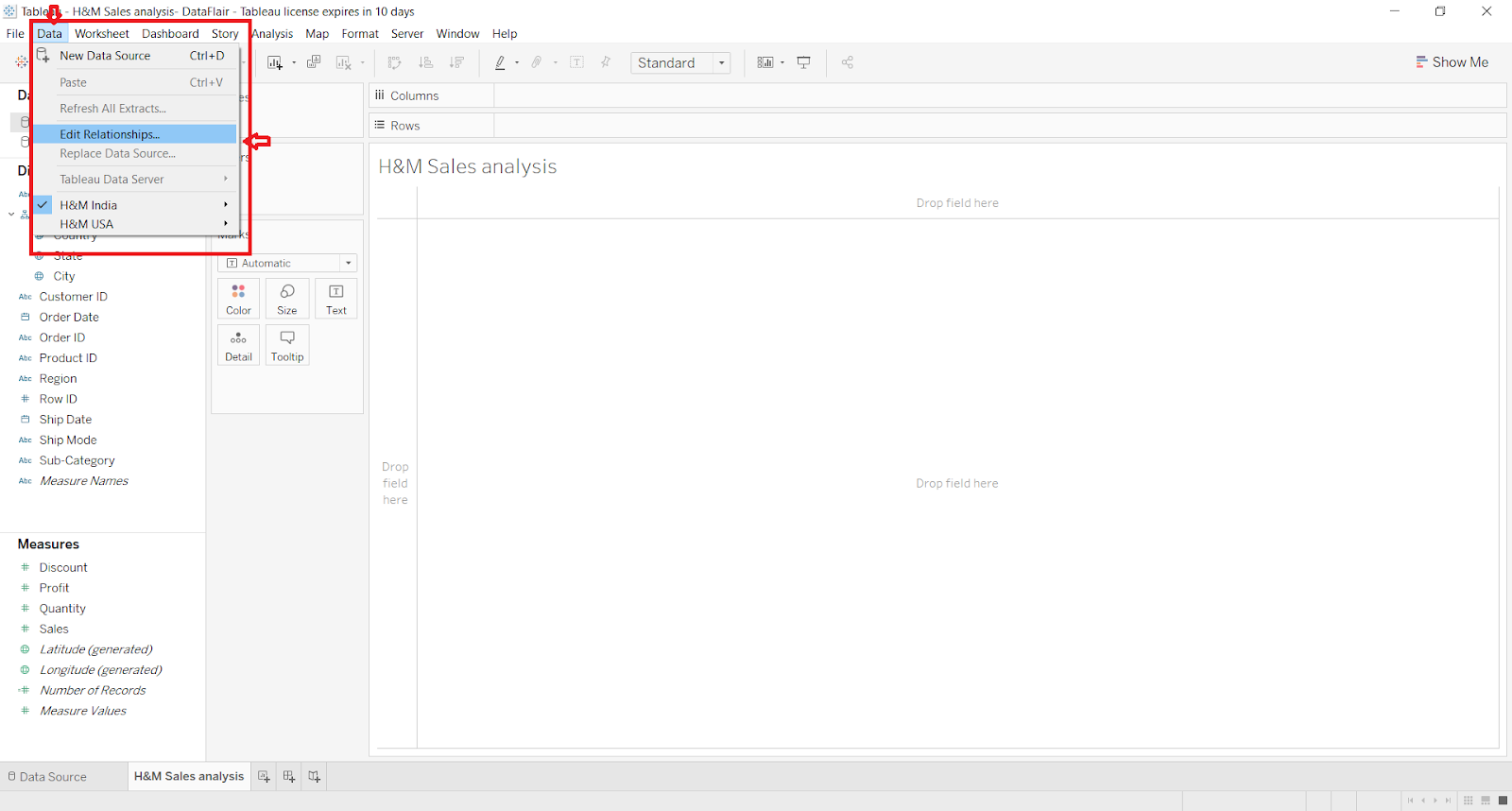Open the Dashboard menu
Viewport: 1512px width, 811px height.
click(x=170, y=33)
